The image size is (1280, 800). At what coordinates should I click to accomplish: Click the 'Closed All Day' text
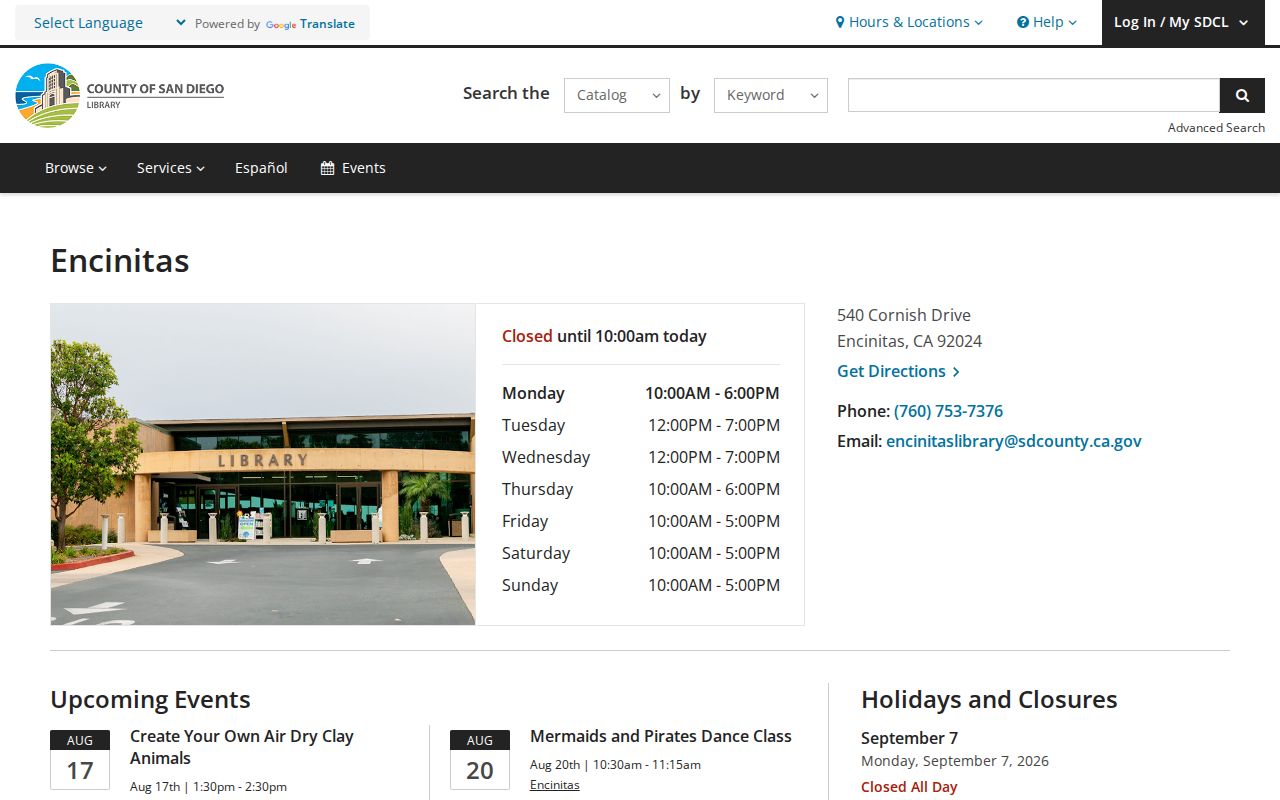tap(909, 787)
